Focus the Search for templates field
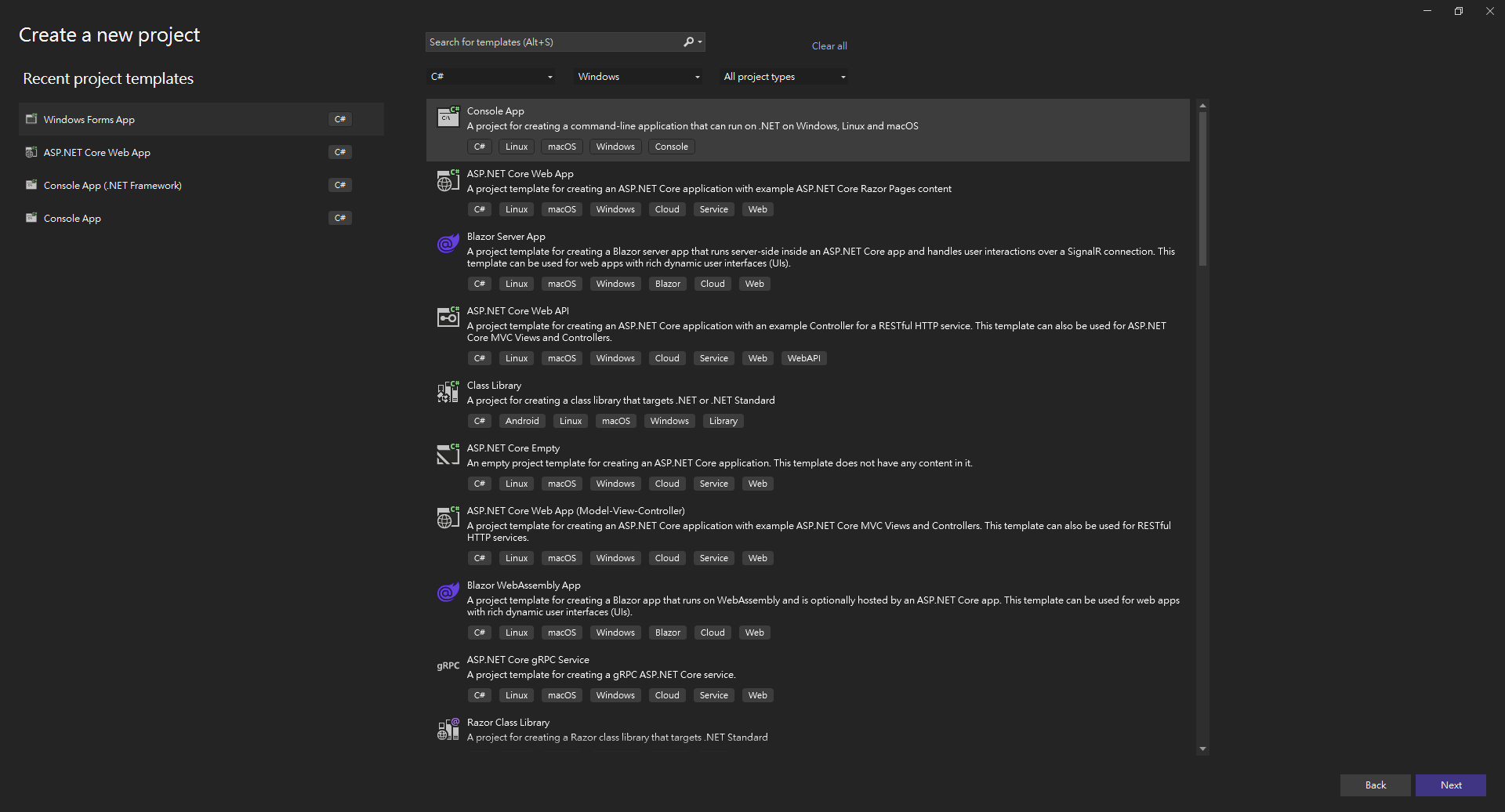1505x812 pixels. tap(553, 42)
